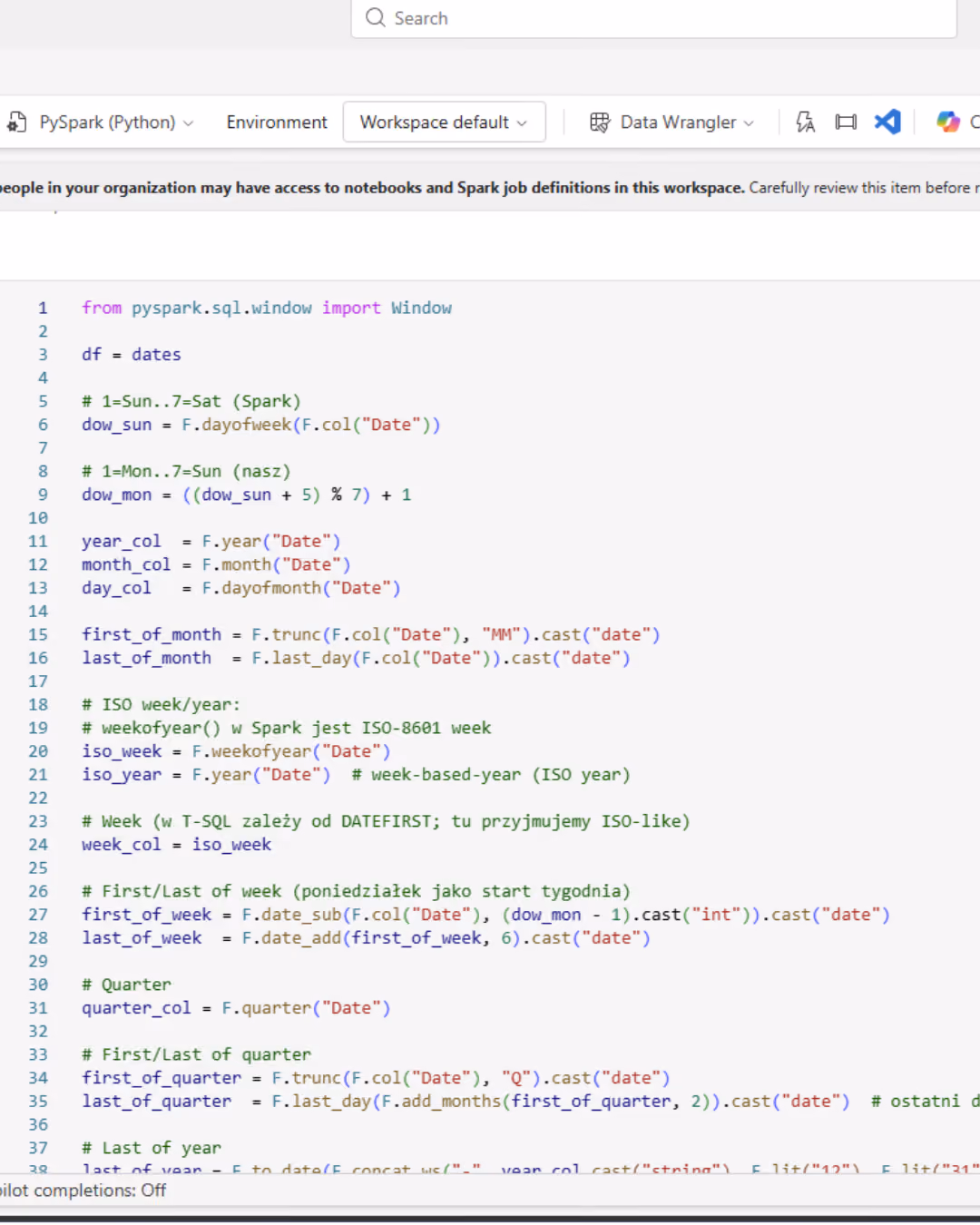Open the Workspace default environment dropdown
This screenshot has height=1225, width=980.
pos(444,122)
